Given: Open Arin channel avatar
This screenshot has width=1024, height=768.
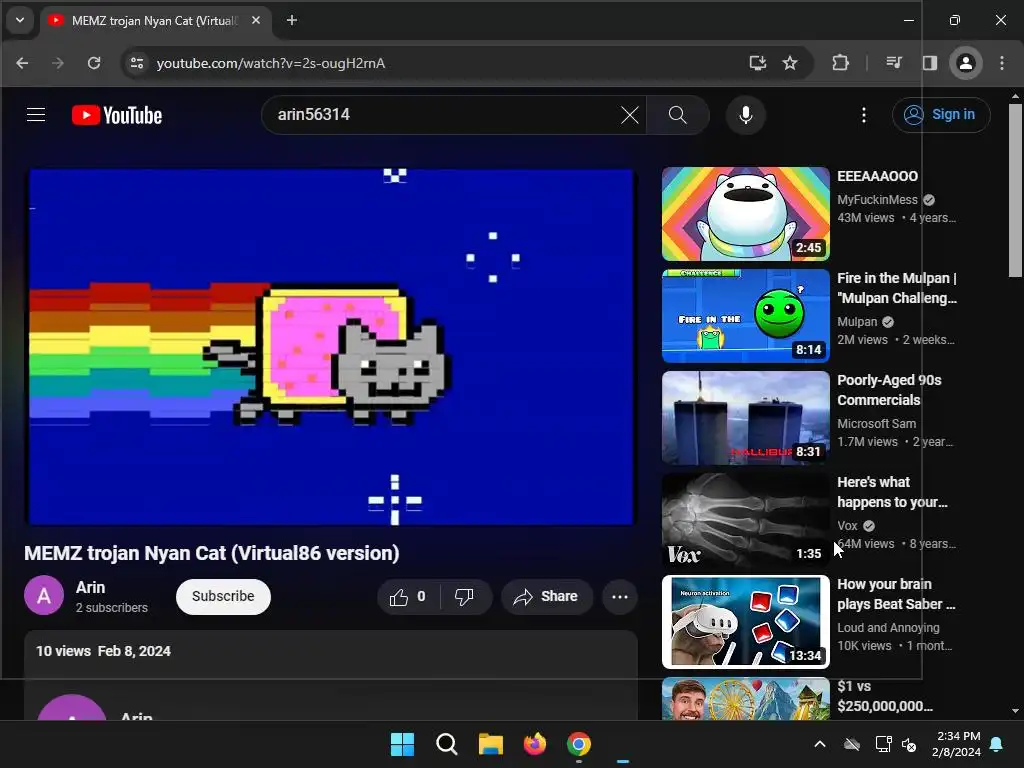Looking at the screenshot, I should [x=44, y=596].
